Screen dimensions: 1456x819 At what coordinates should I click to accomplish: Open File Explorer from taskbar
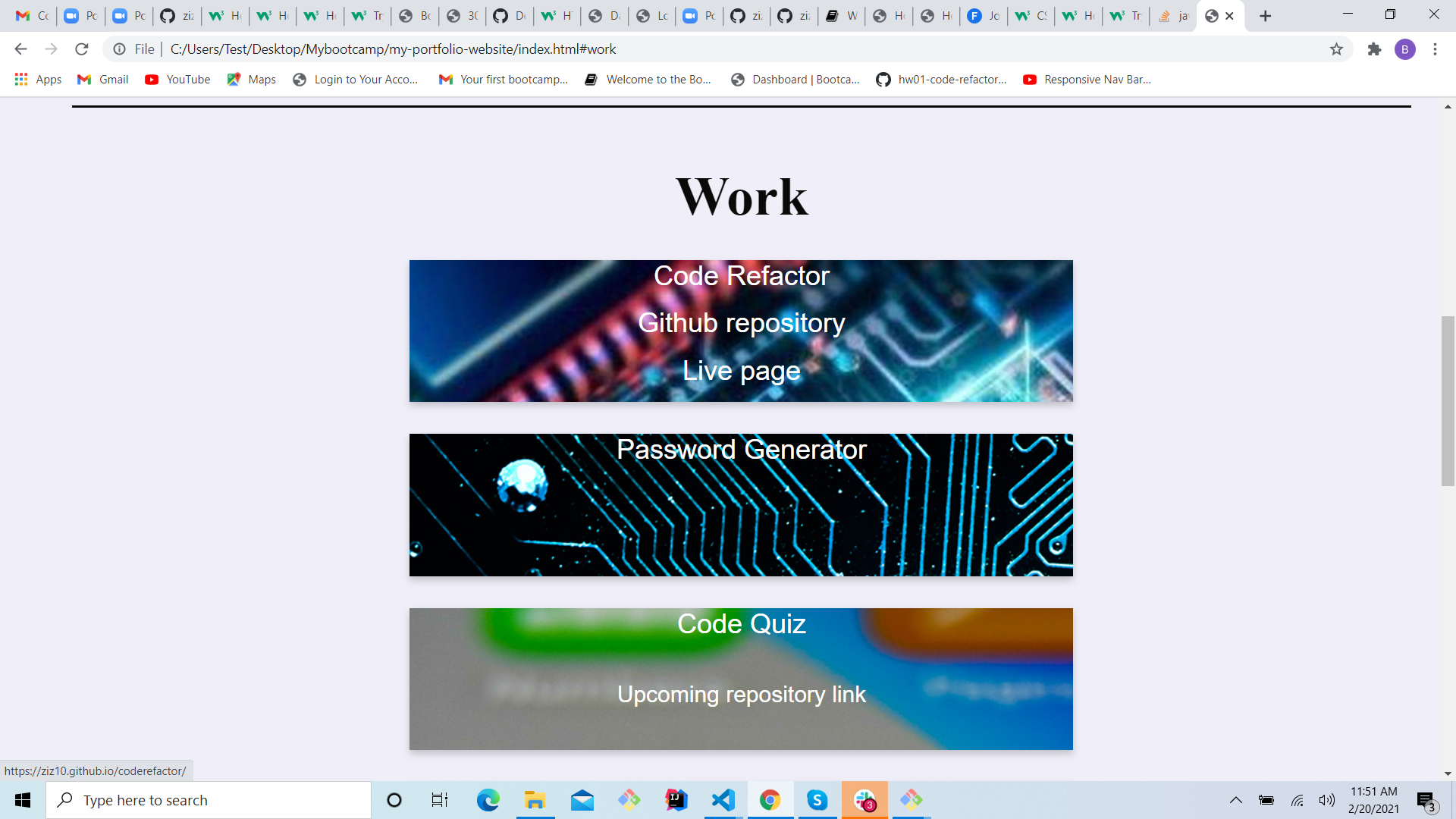pyautogui.click(x=535, y=800)
